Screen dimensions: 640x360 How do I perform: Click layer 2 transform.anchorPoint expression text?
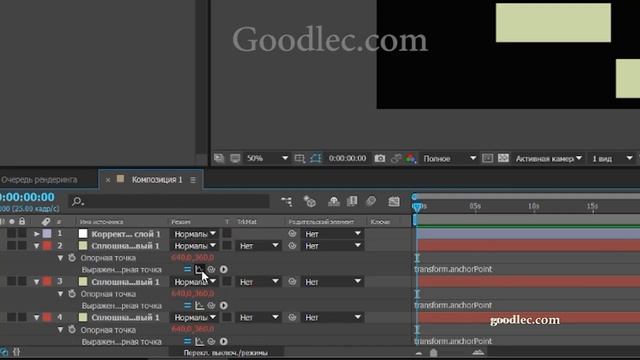(453, 269)
